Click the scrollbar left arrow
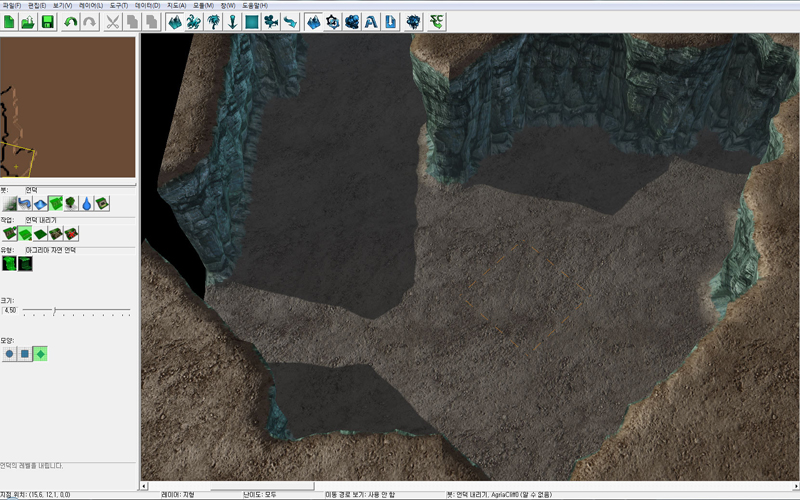Screen dimensions: 800x500 coord(144,486)
